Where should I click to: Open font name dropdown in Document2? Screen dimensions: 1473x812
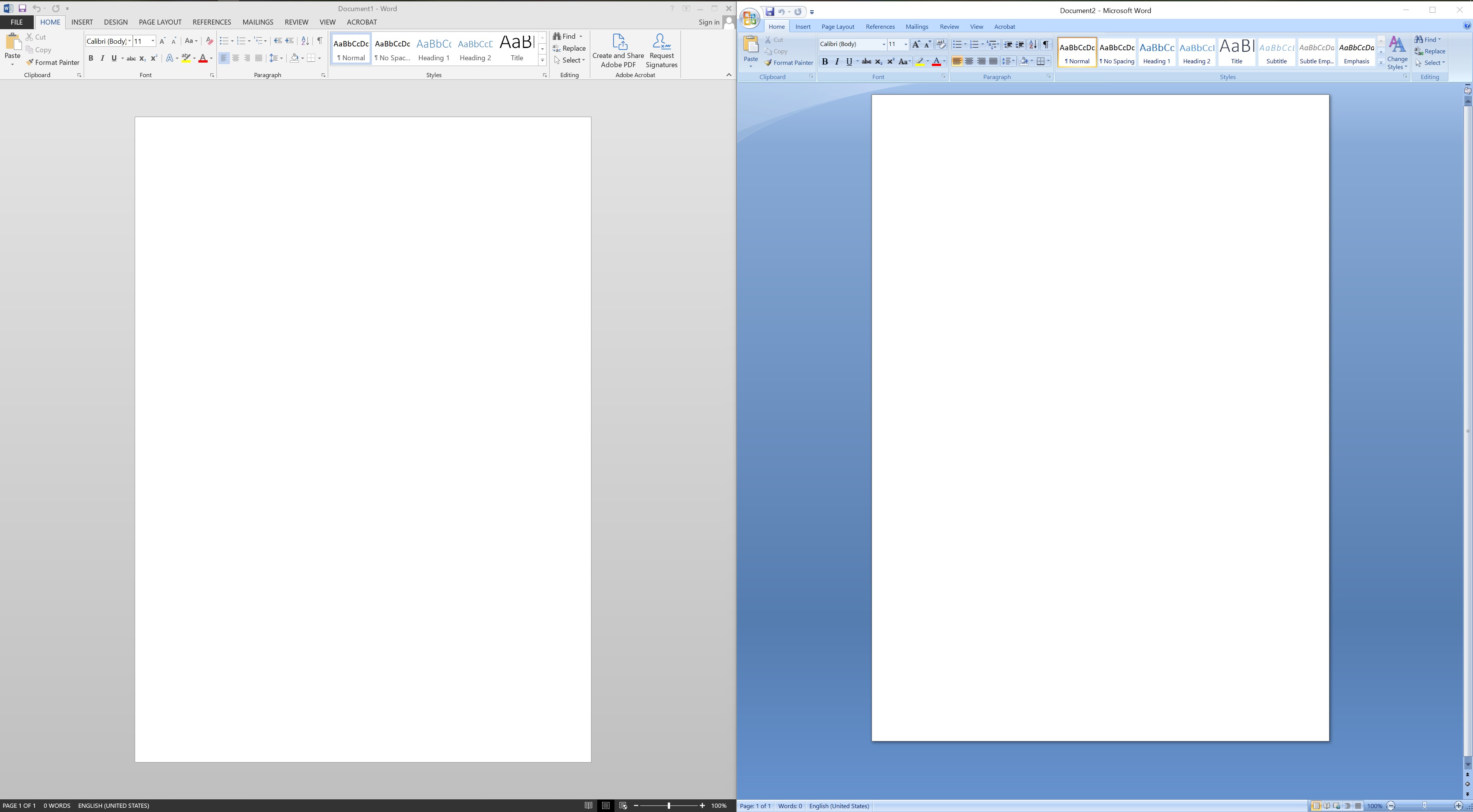pyautogui.click(x=883, y=45)
